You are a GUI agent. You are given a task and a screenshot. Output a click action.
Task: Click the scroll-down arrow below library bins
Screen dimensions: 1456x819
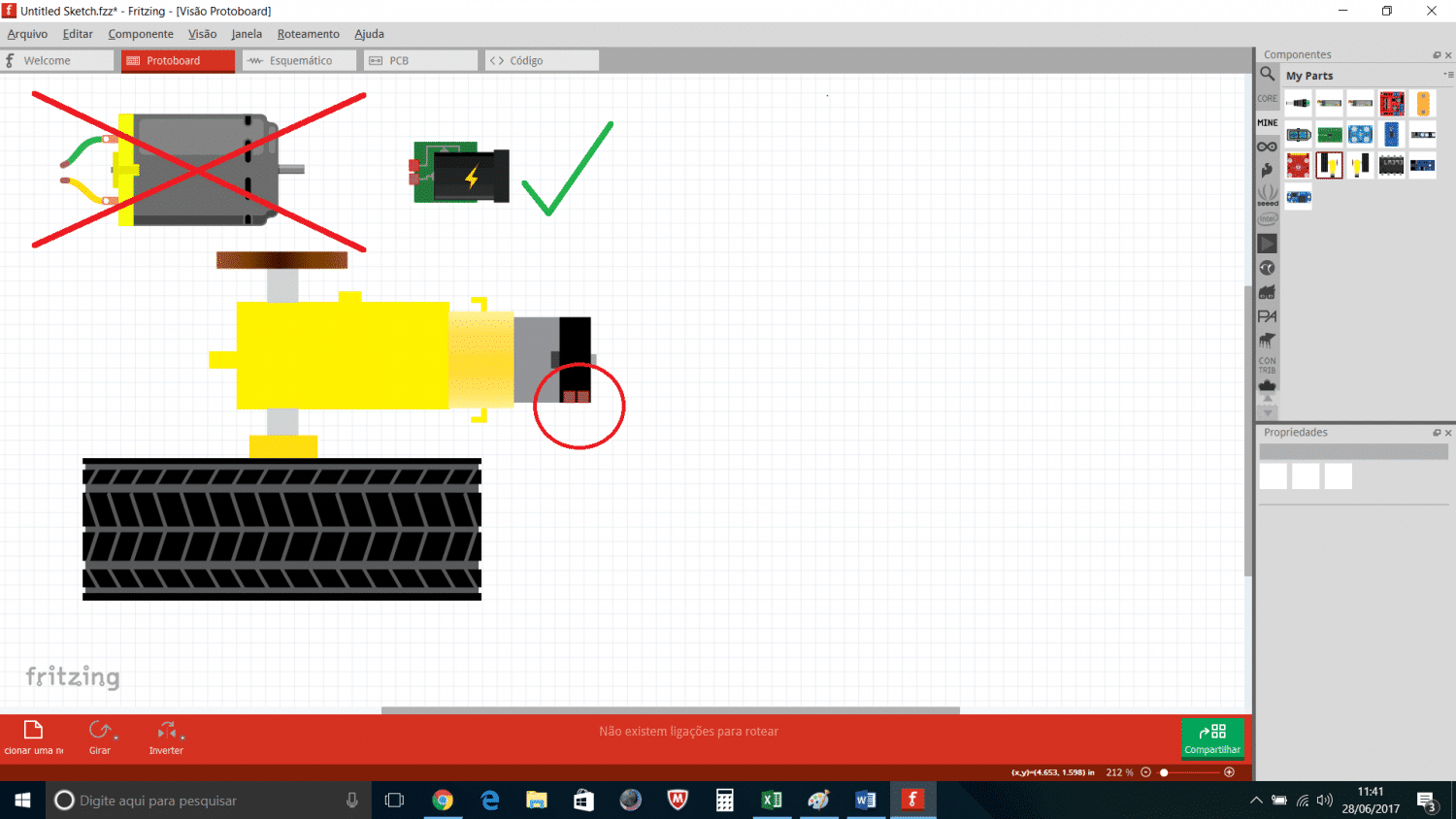[x=1267, y=411]
